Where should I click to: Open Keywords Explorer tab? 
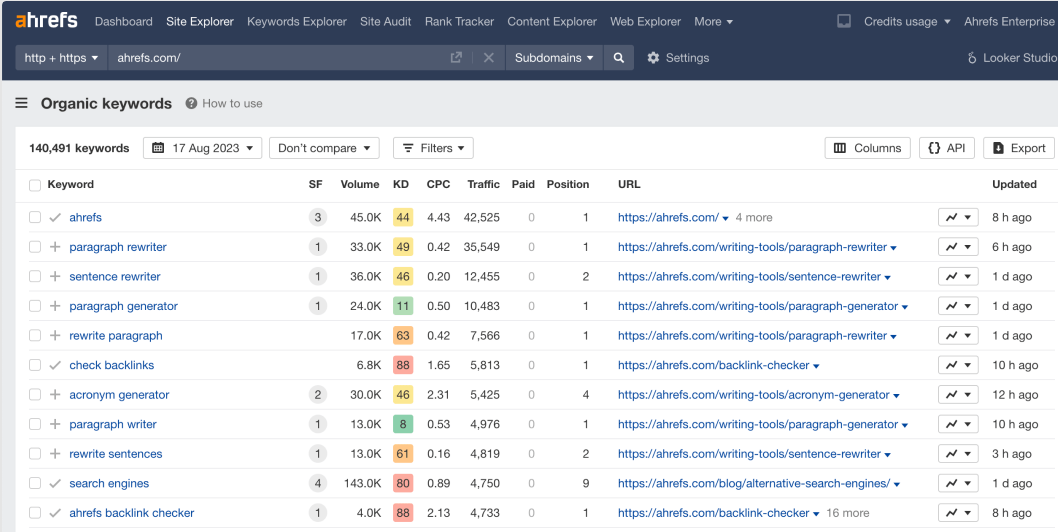coord(297,22)
